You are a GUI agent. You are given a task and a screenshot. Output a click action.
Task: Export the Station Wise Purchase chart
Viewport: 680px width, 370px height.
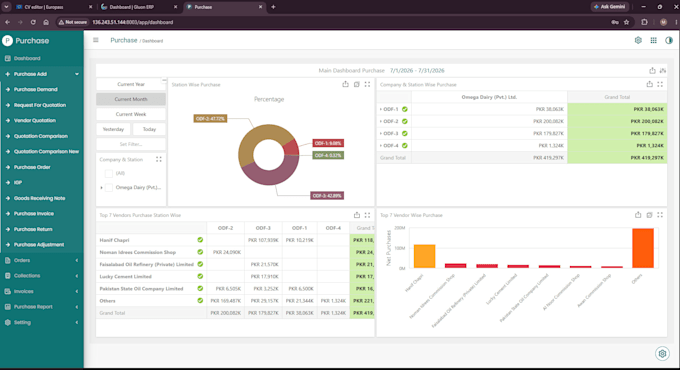pyautogui.click(x=345, y=84)
